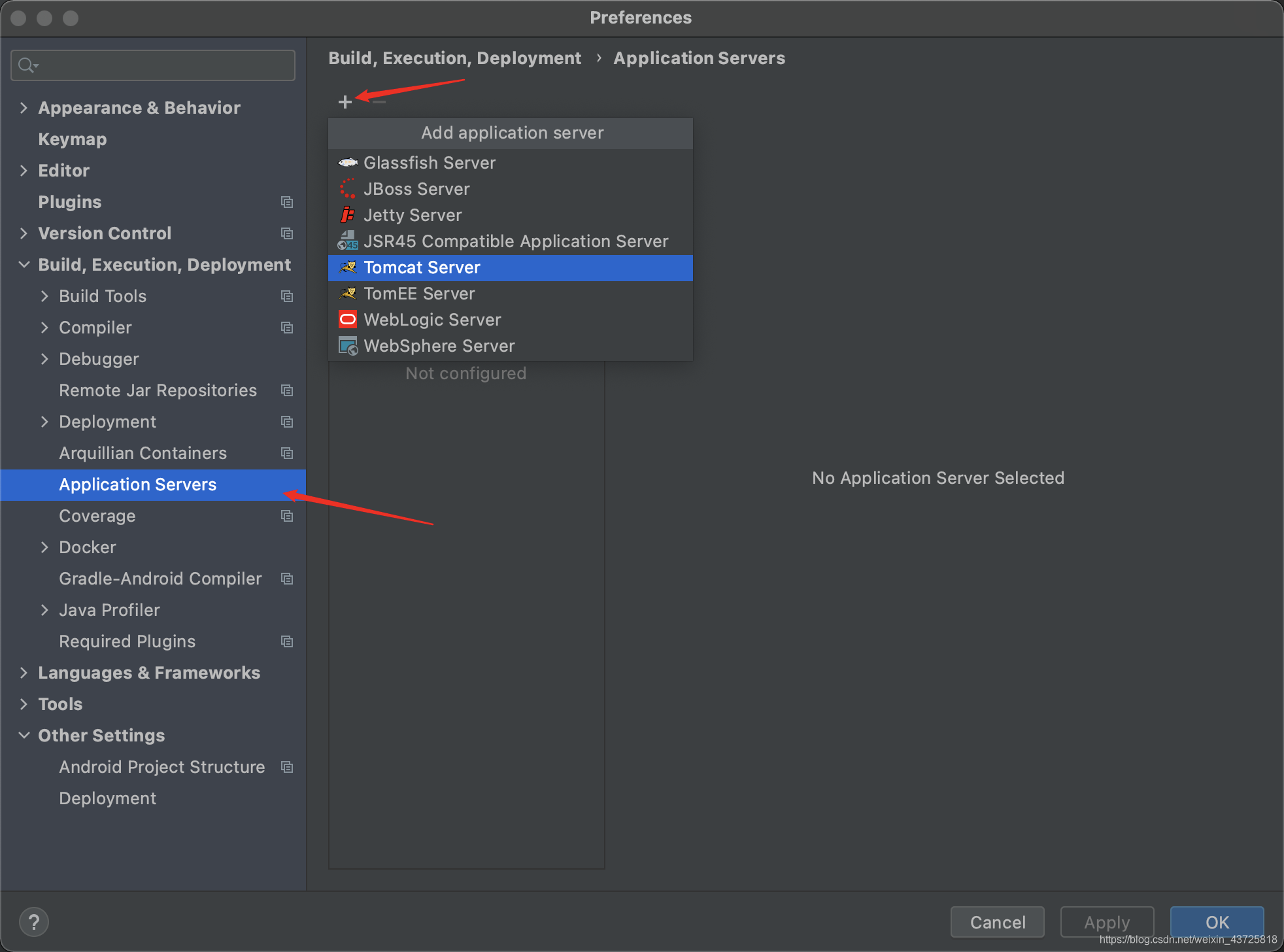Viewport: 1284px width, 952px height.
Task: Select Application Servers in the tree
Action: tap(153, 484)
